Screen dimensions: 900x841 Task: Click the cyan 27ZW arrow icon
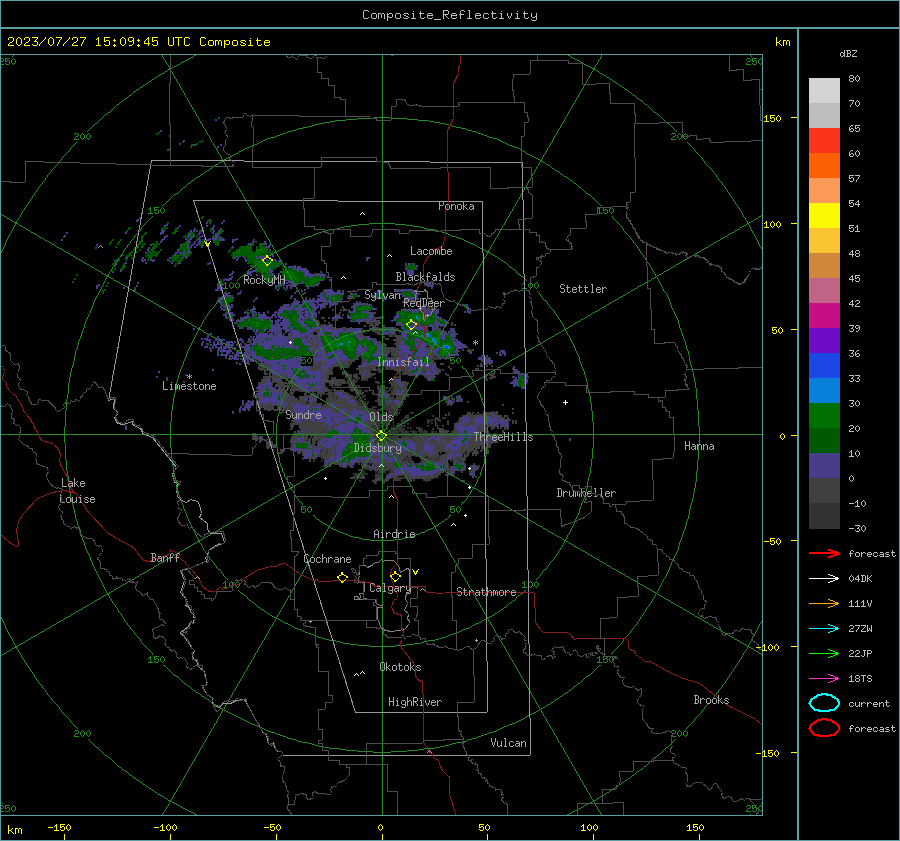coord(824,629)
